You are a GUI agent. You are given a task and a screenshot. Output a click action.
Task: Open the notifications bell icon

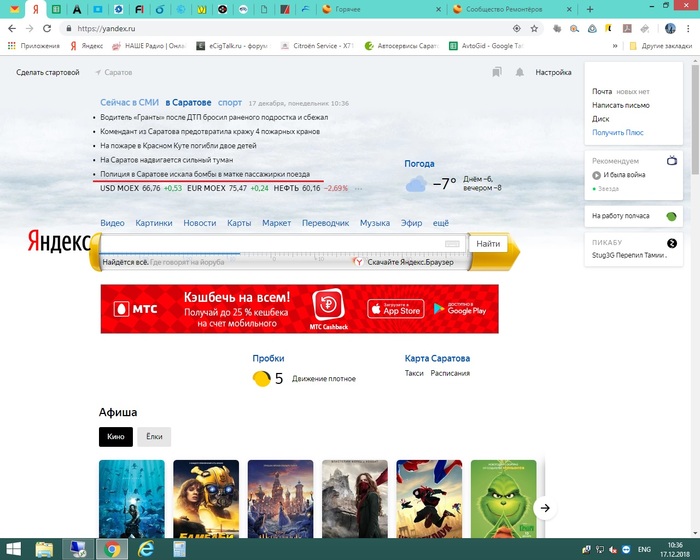(520, 72)
